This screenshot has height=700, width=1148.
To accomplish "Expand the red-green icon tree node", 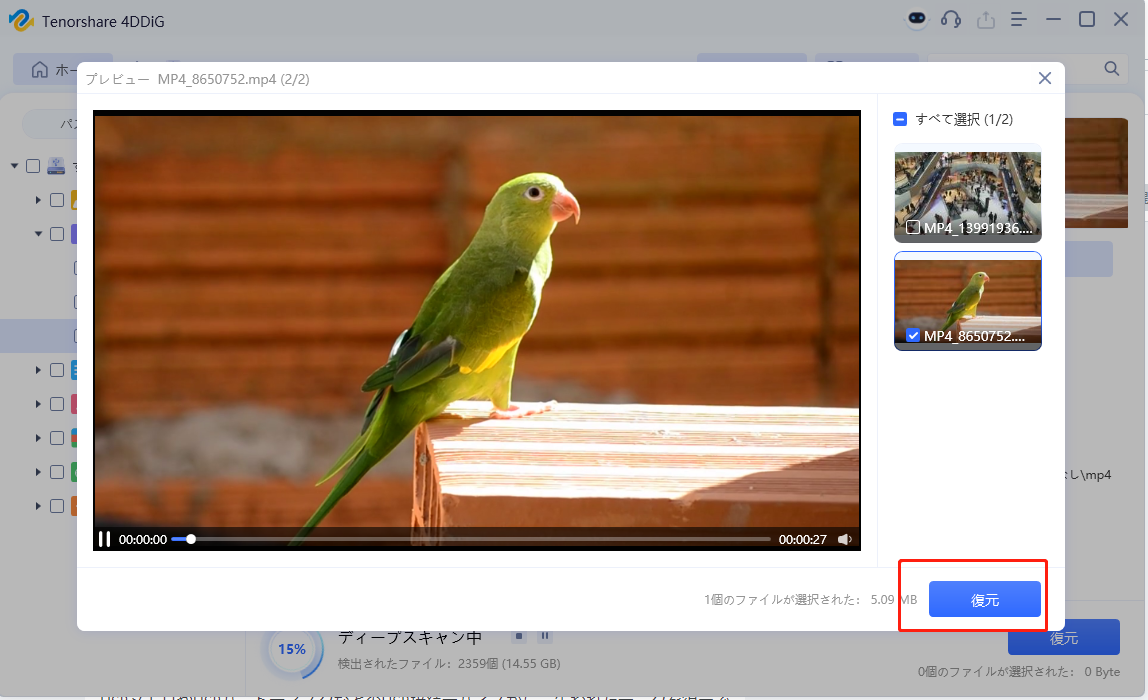I will (38, 438).
